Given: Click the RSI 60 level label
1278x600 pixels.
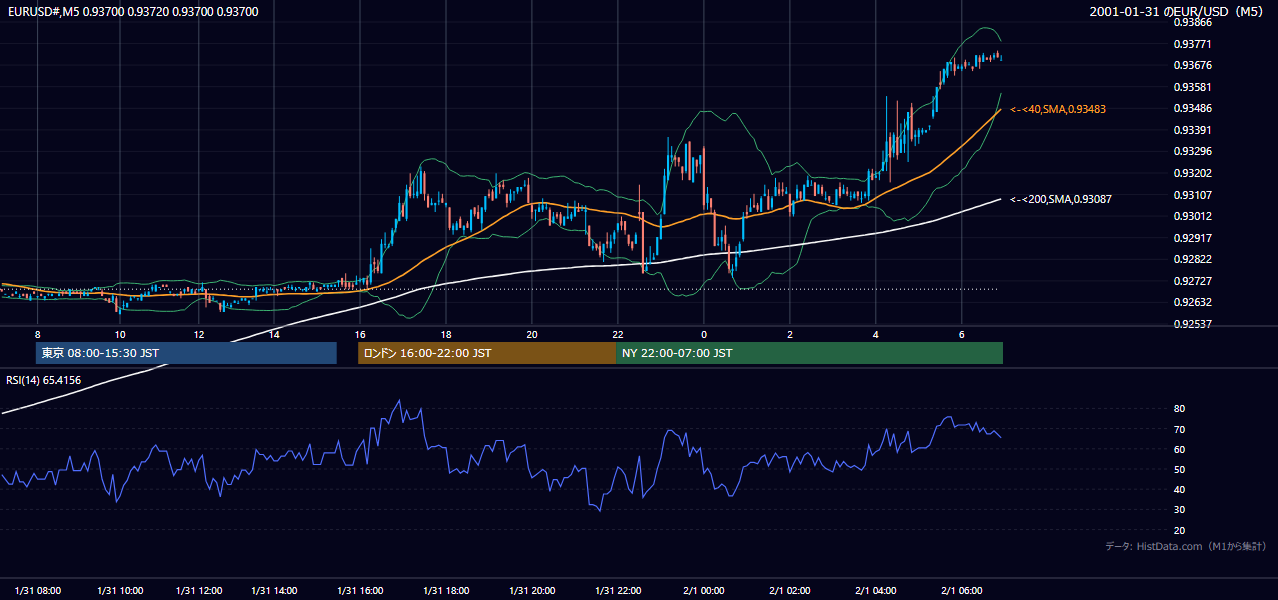Looking at the screenshot, I should 1179,449.
